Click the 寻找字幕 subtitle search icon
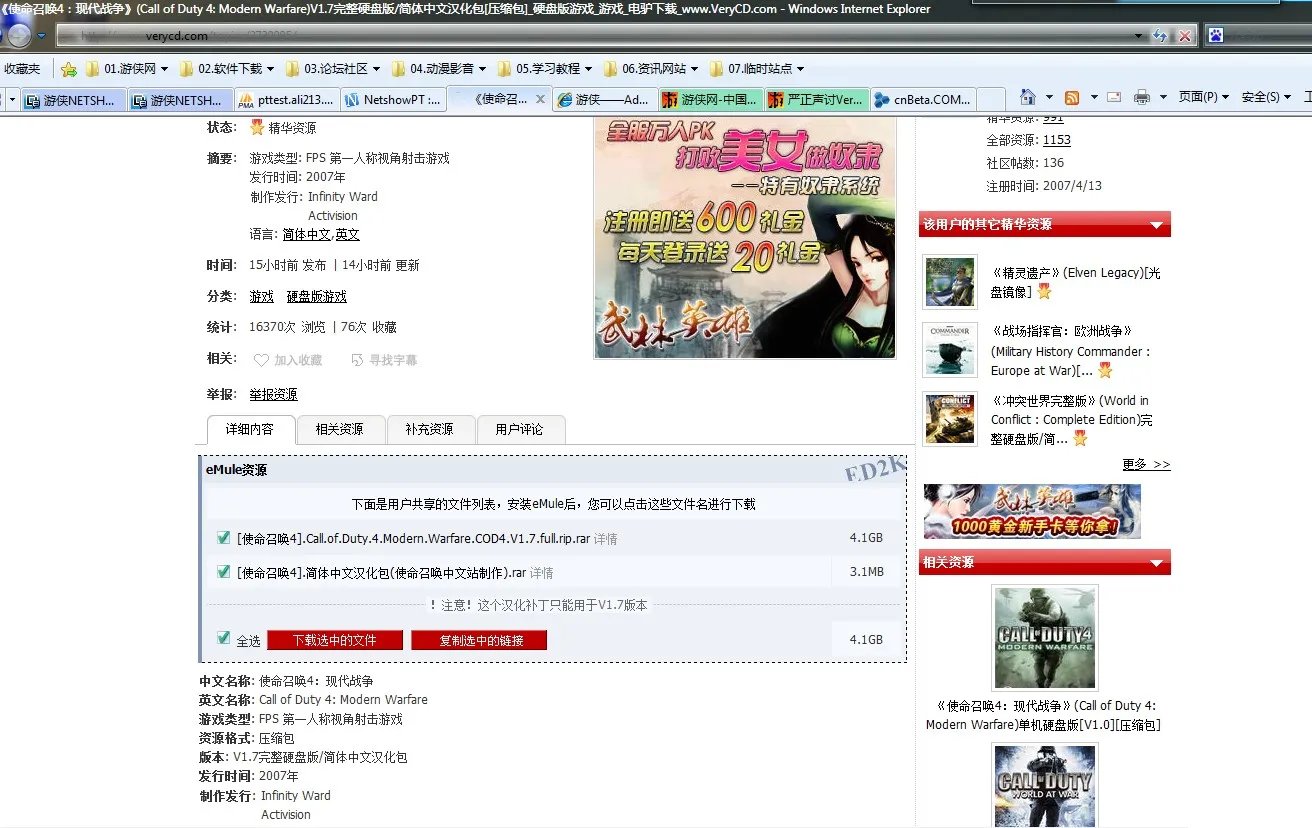Viewport: 1312px width, 828px height. click(357, 359)
